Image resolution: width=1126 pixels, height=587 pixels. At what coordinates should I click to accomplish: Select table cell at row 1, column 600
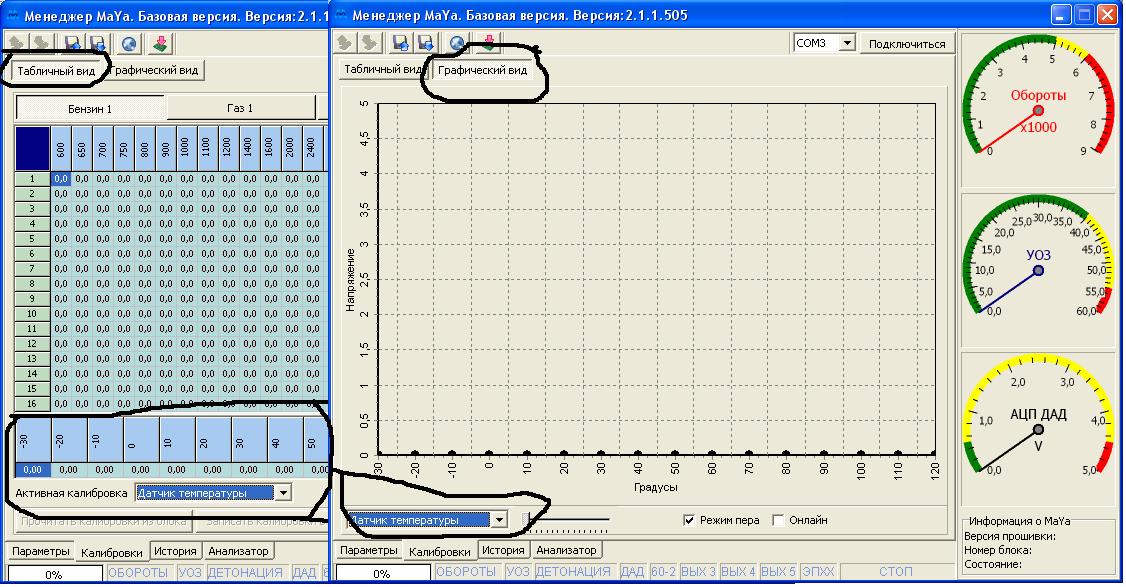click(61, 178)
